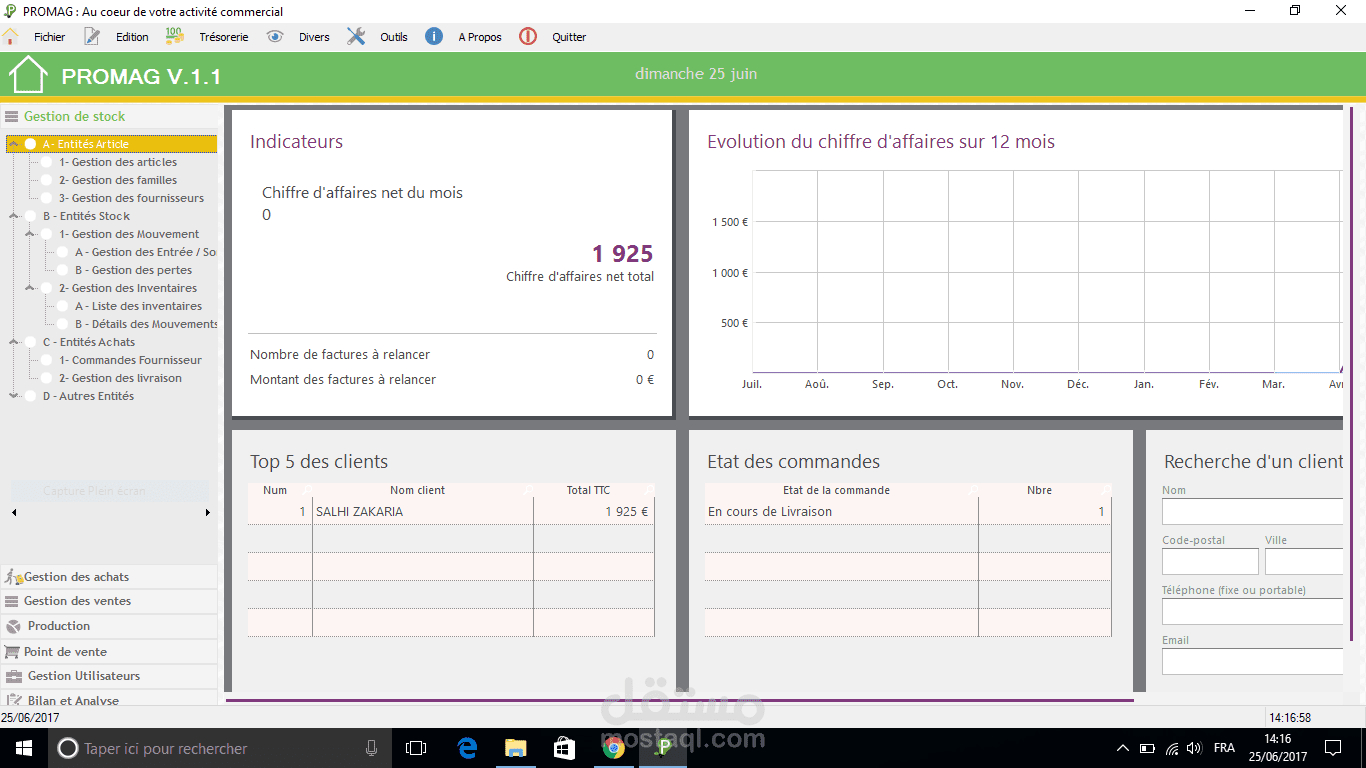The width and height of the screenshot is (1366, 768).
Task: Click the house icon in the green PROMAG banner
Action: pyautogui.click(x=28, y=75)
